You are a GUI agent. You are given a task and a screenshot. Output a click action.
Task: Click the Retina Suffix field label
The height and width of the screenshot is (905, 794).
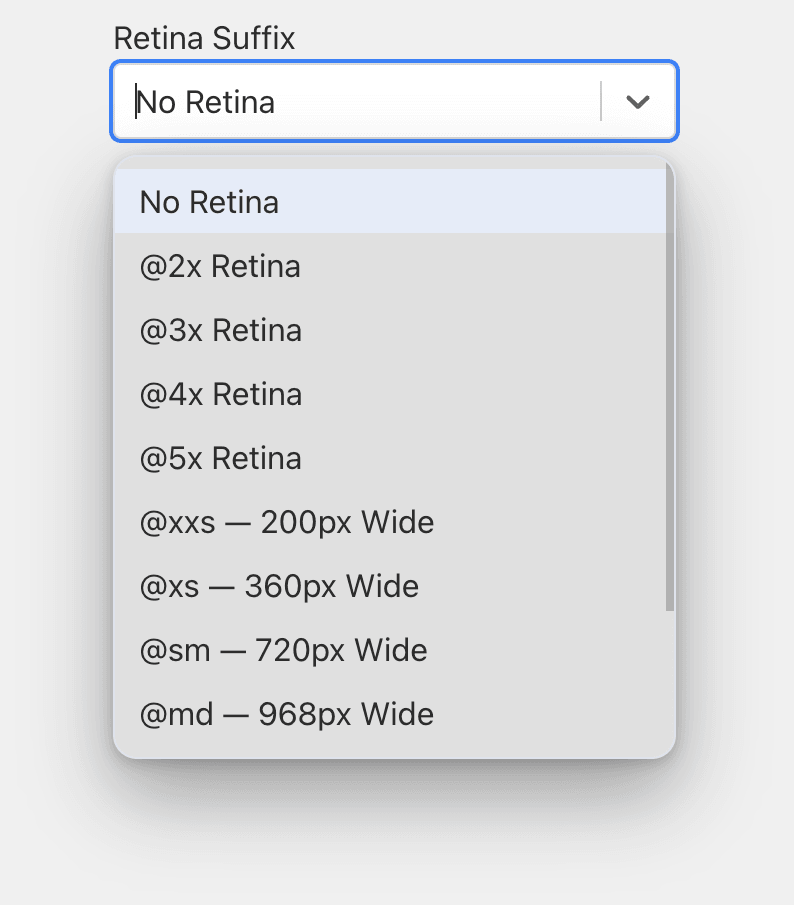[204, 38]
